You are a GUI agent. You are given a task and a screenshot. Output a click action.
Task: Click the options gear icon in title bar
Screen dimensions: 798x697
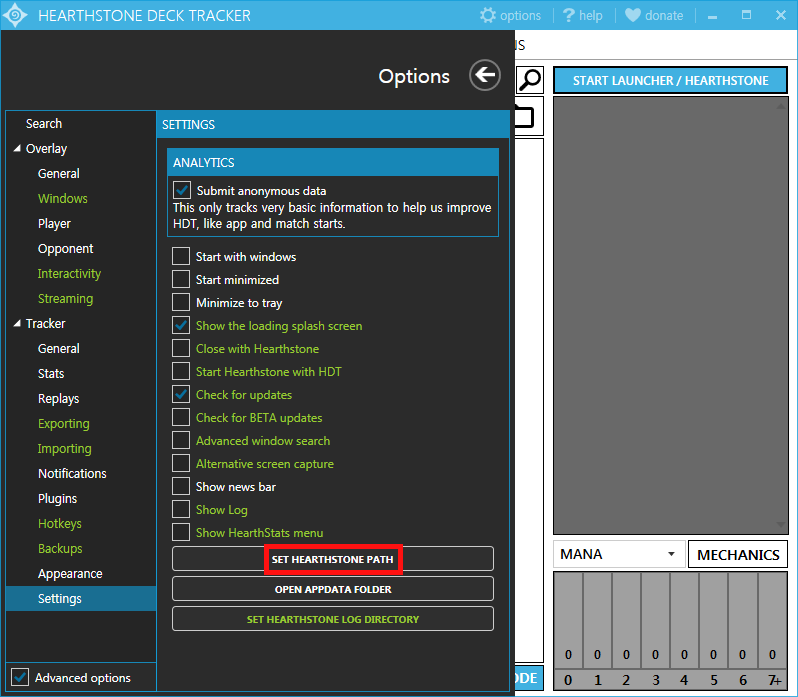(488, 15)
